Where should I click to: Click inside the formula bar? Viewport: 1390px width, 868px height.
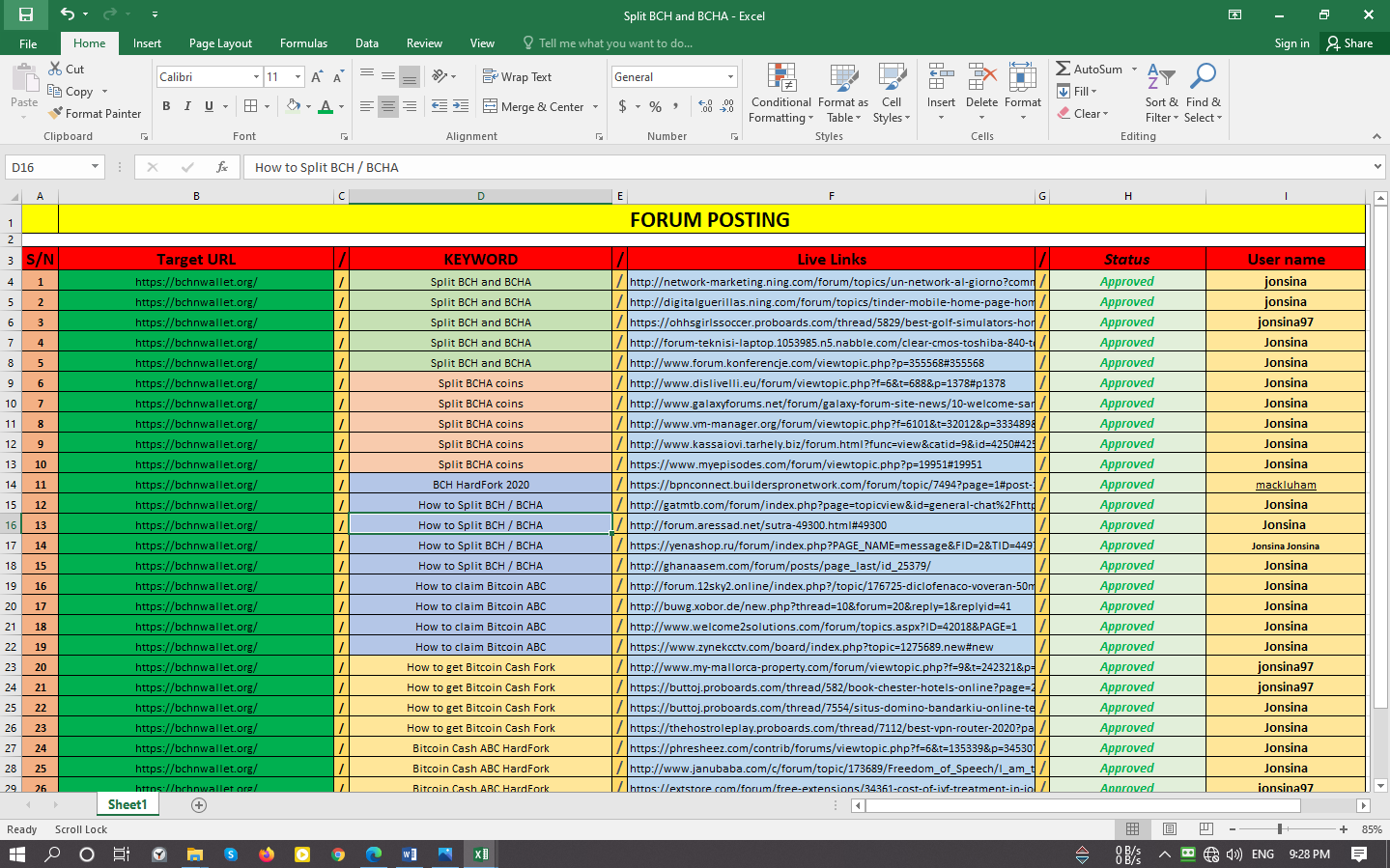(676, 166)
